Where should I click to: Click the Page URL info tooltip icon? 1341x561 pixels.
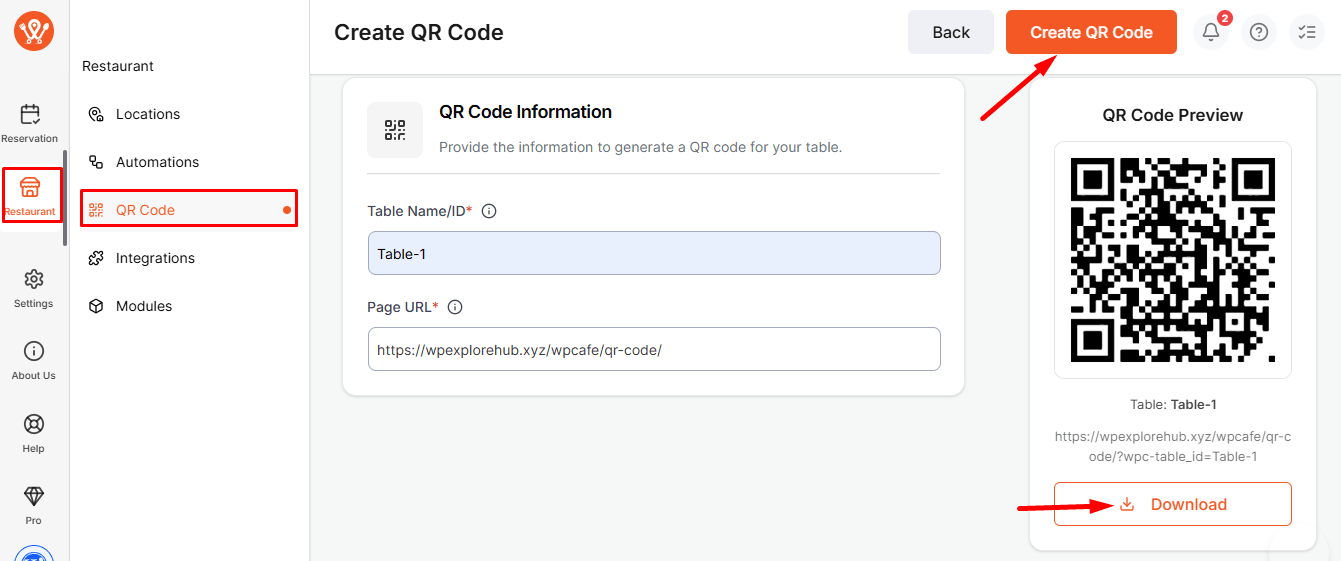455,307
